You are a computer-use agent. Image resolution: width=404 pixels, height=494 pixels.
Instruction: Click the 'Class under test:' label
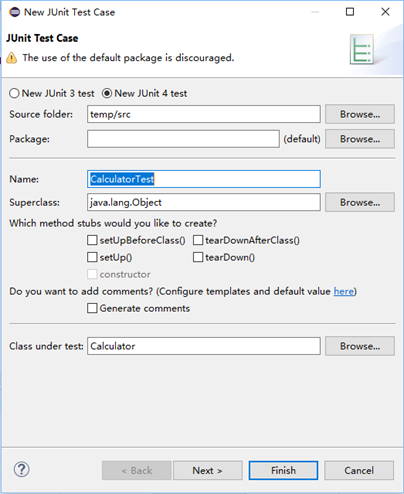tap(46, 346)
